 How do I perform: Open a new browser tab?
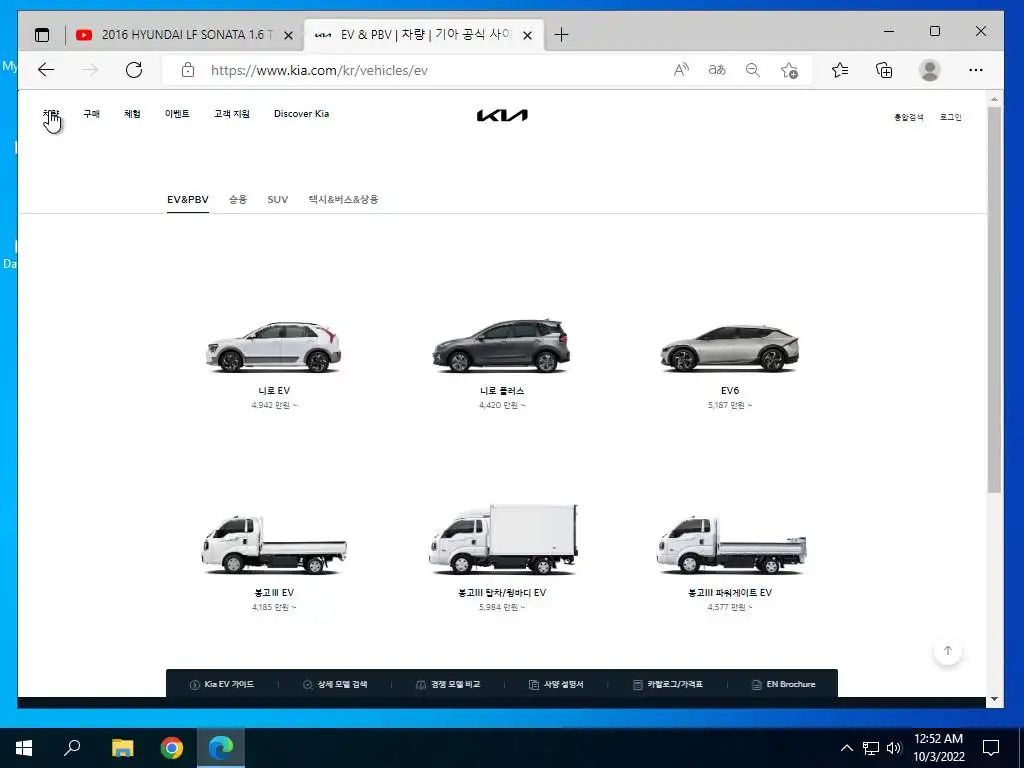(561, 35)
